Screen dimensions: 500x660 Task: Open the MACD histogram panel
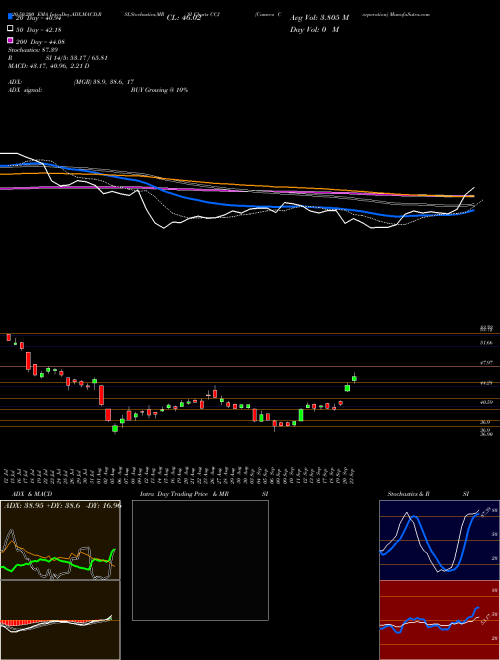point(60,620)
